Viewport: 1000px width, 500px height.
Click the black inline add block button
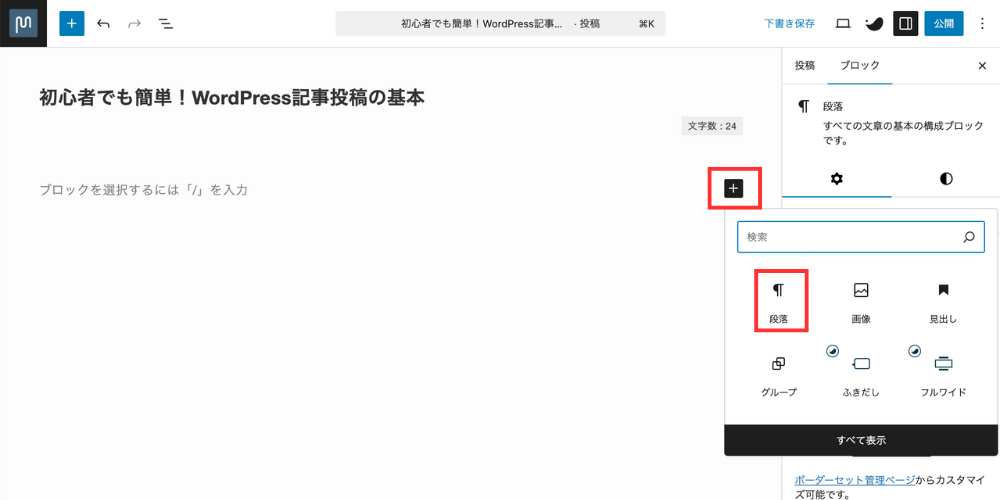[x=734, y=188]
